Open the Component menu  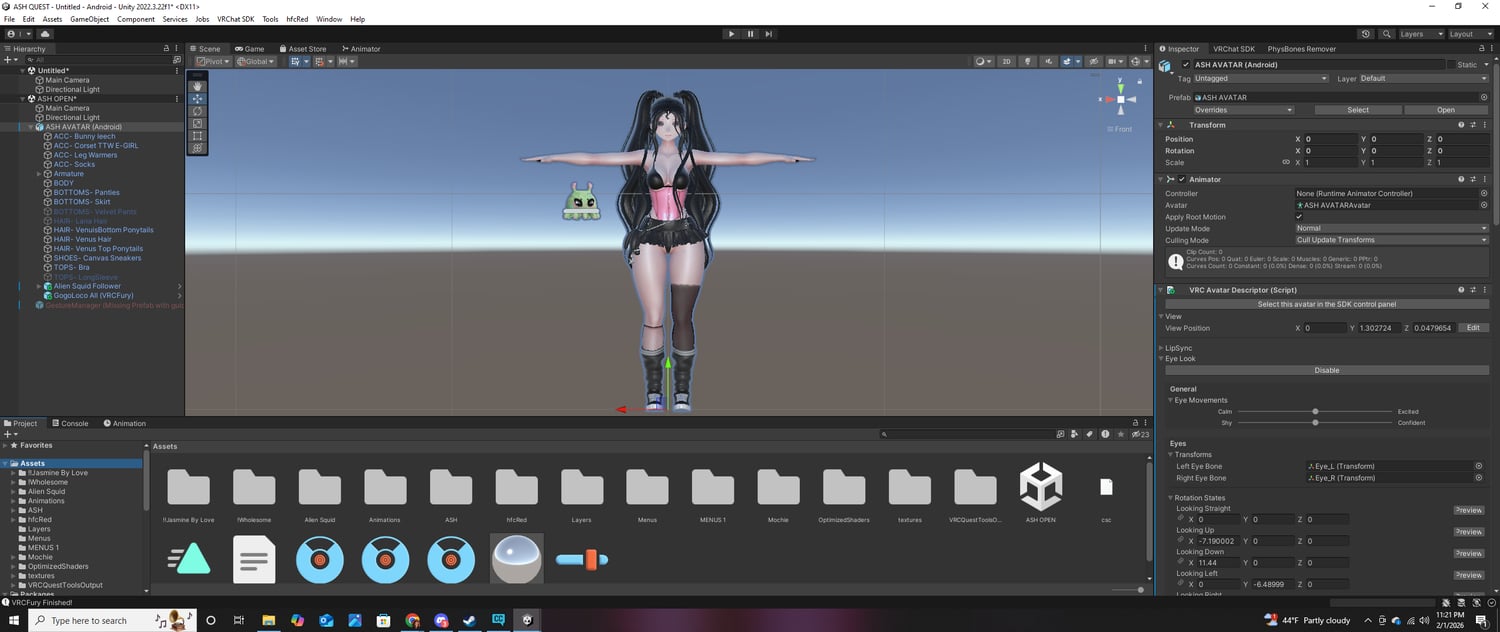136,19
